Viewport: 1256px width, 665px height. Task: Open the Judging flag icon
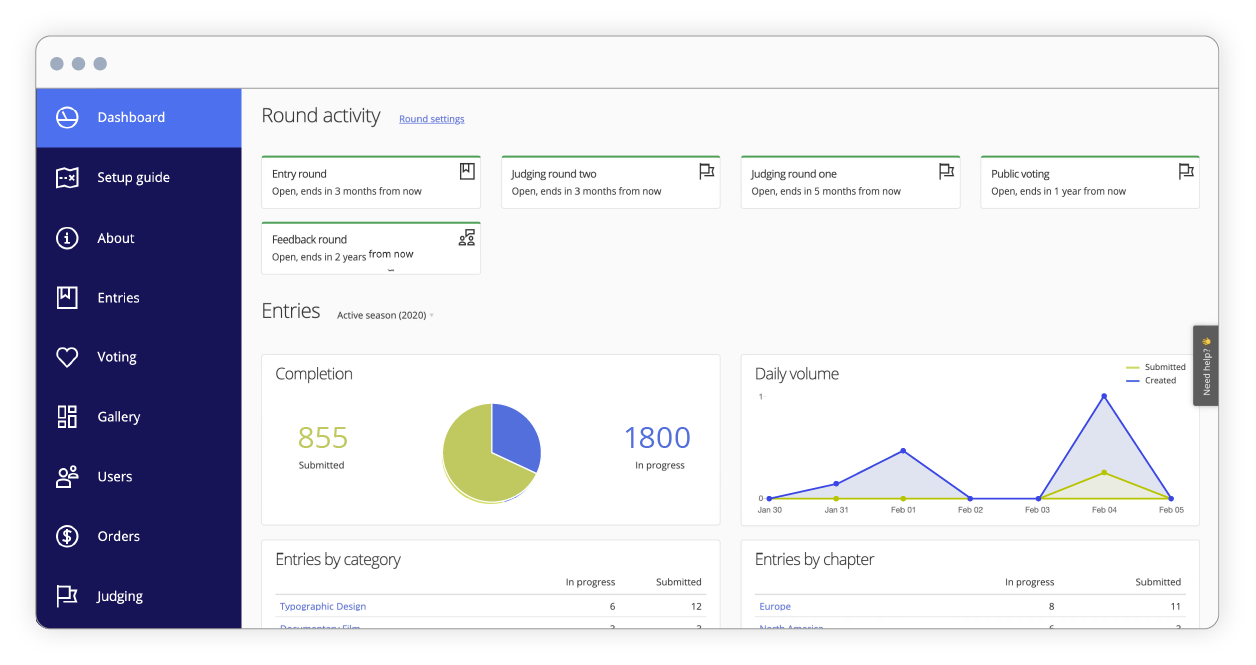[66, 595]
